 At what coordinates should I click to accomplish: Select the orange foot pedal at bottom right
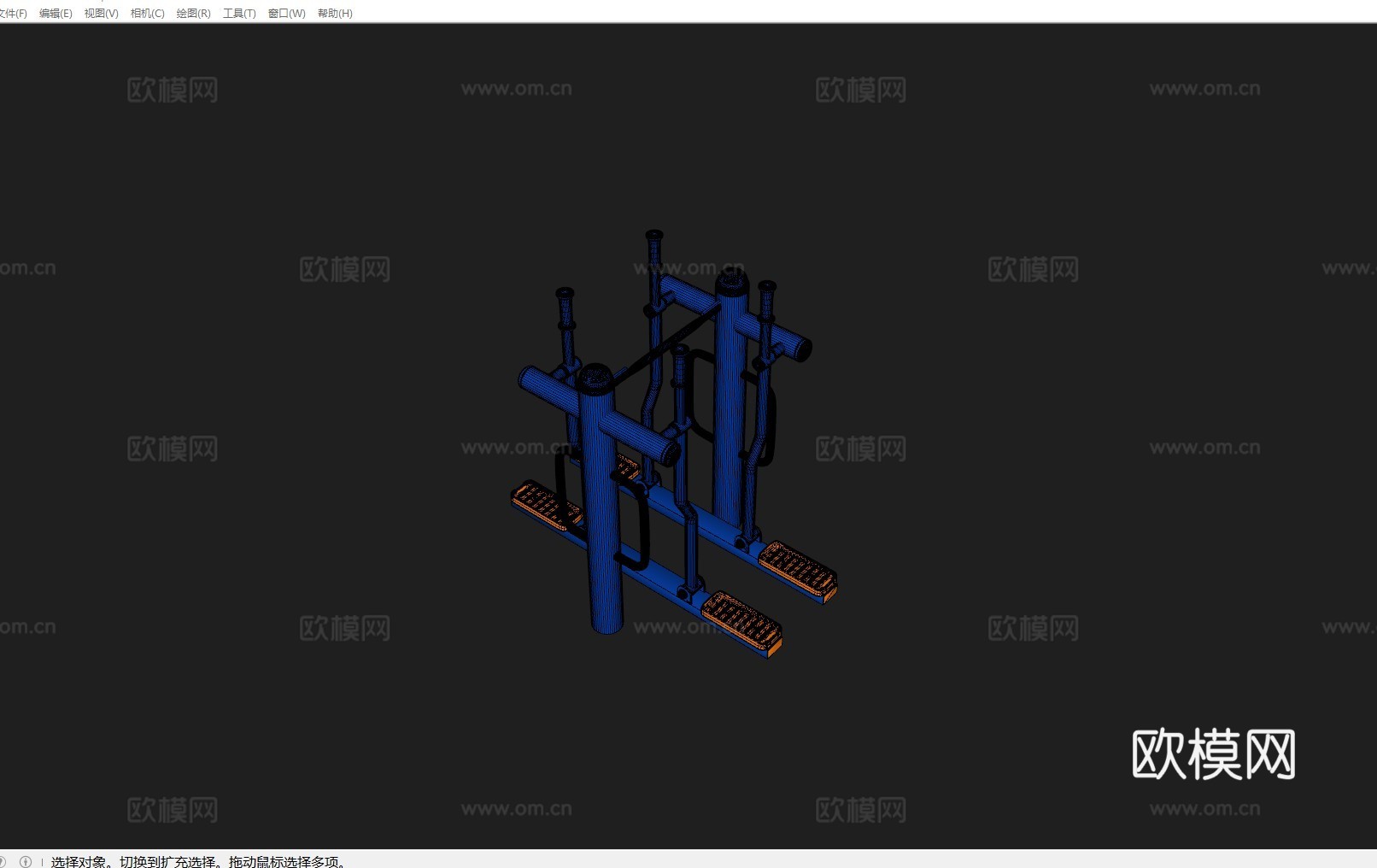pos(742,624)
